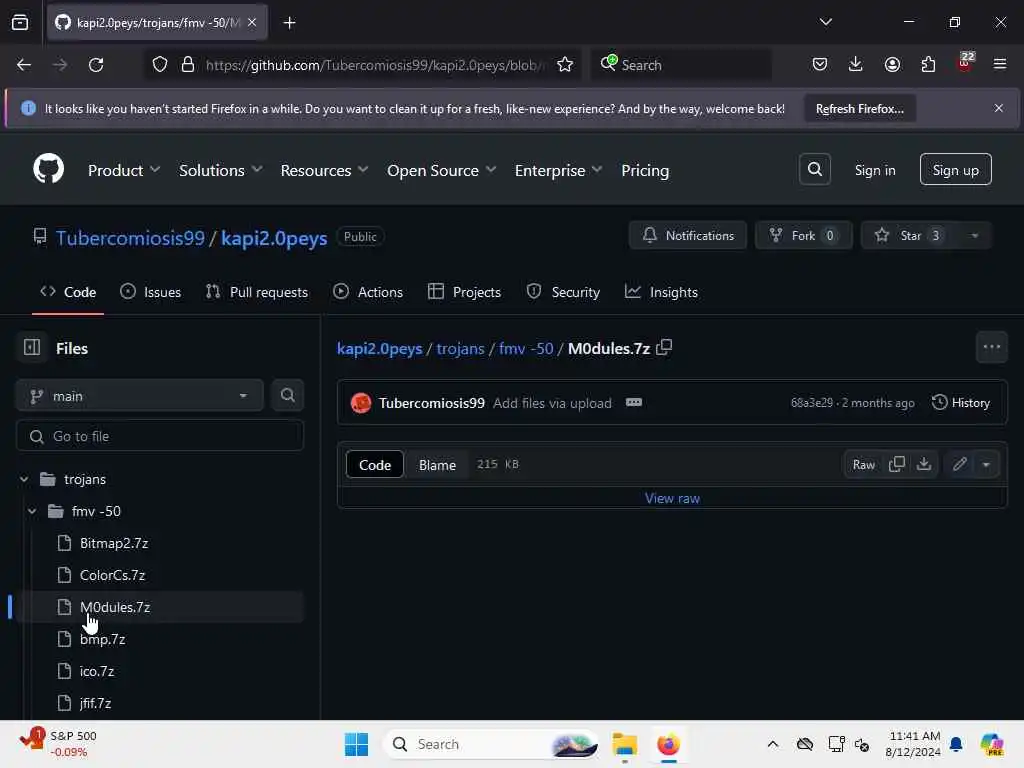
Task: Click the Sign up button
Action: [x=955, y=170]
